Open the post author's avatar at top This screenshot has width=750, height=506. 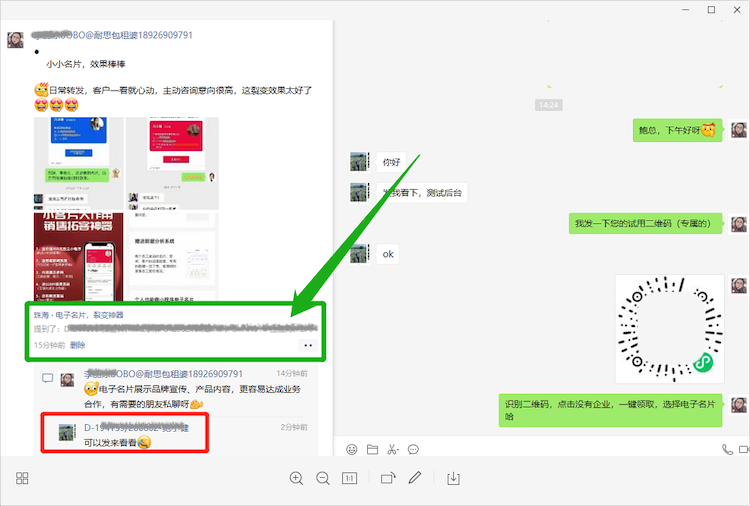15,40
